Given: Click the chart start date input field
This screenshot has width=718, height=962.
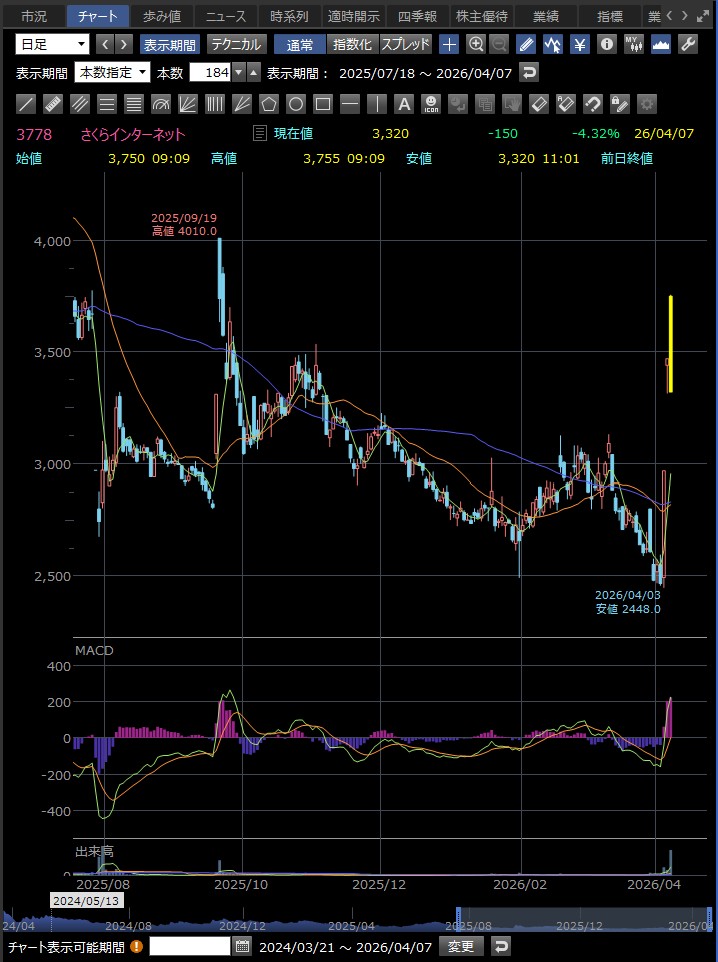Looking at the screenshot, I should pos(189,946).
